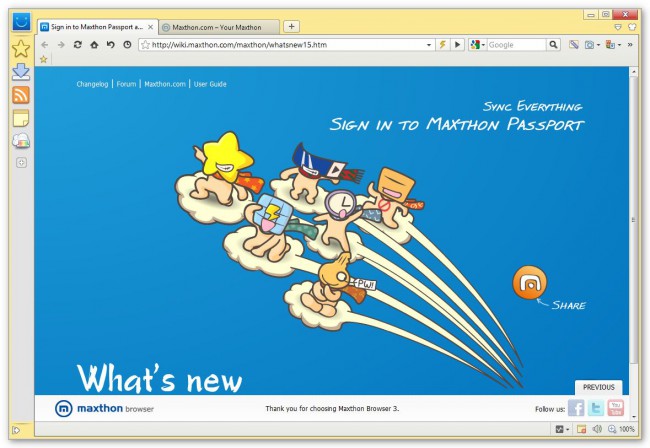650x448 pixels.
Task: Click the PREVIOUS button
Action: pyautogui.click(x=599, y=387)
